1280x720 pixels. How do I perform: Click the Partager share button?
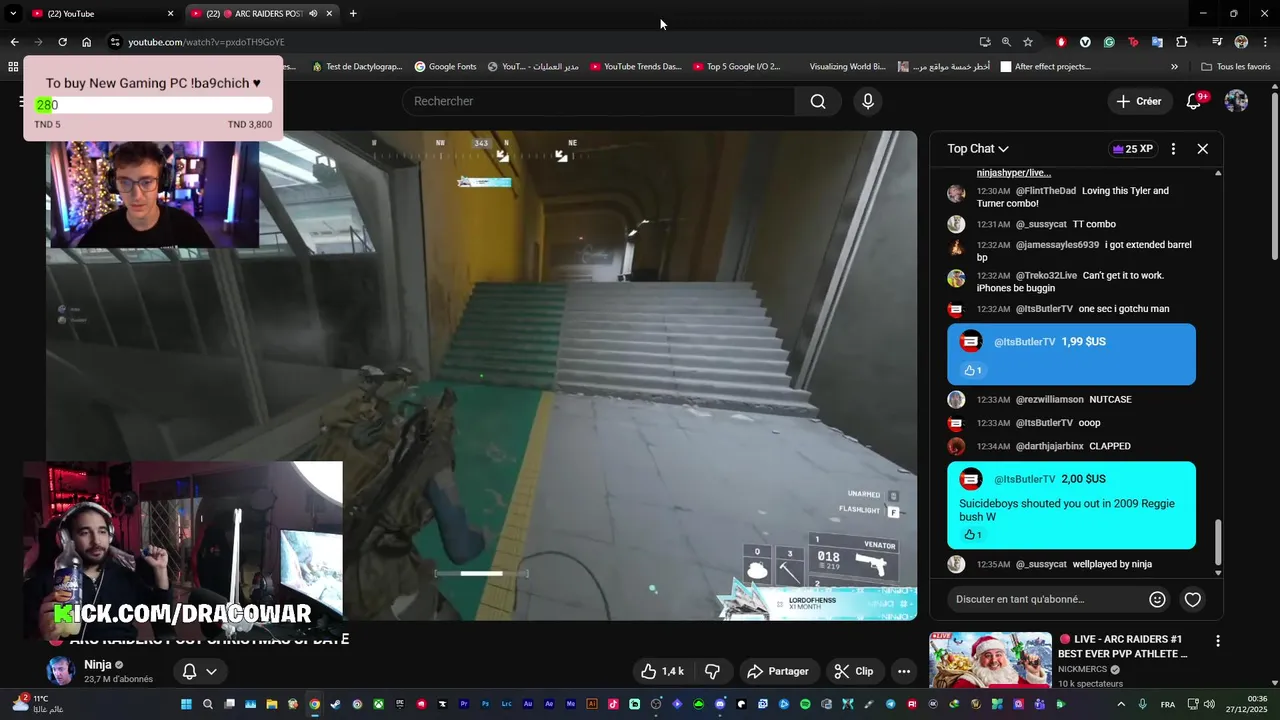click(x=778, y=671)
